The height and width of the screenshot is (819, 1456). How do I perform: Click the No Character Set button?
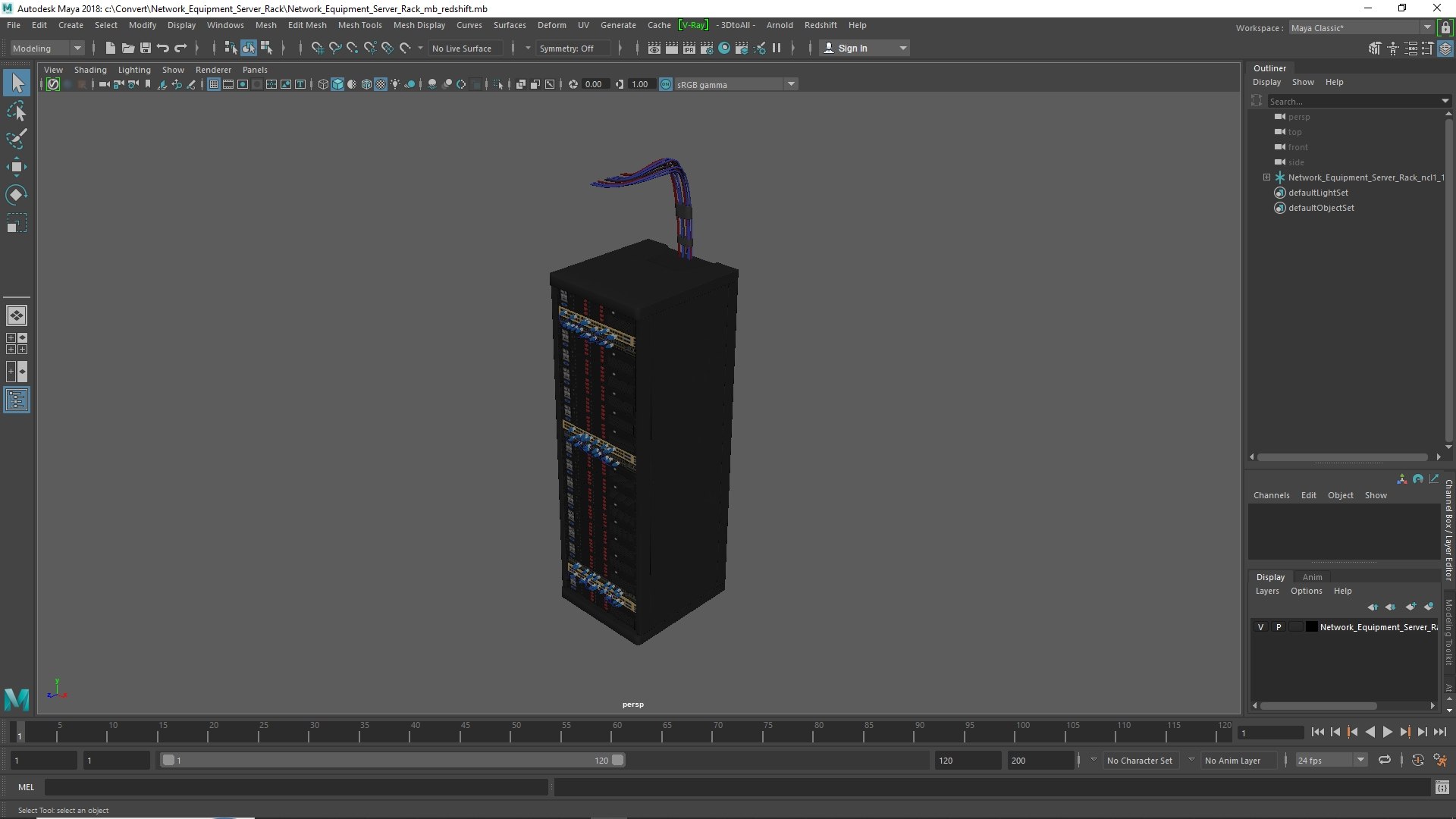(1139, 760)
